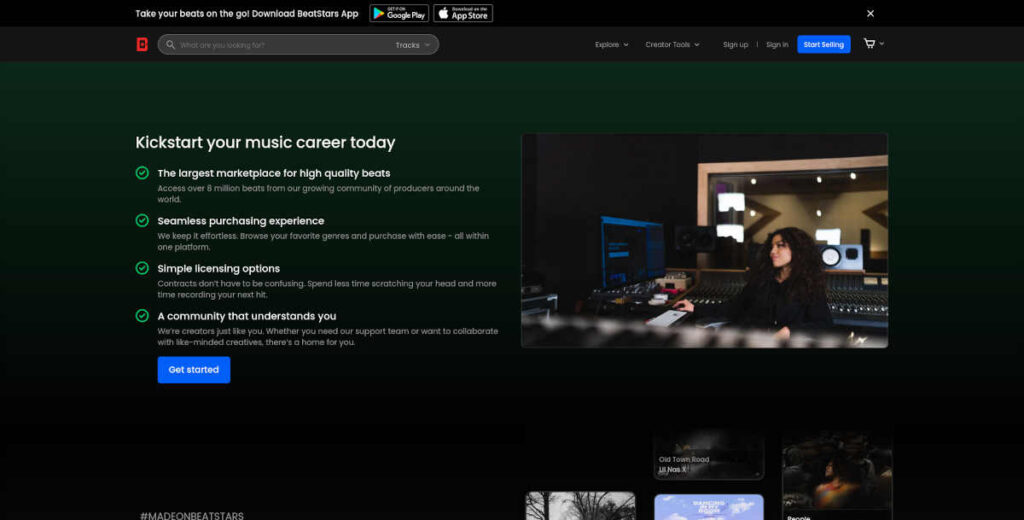Open the Old Town Road Lil Nas X card

point(709,455)
